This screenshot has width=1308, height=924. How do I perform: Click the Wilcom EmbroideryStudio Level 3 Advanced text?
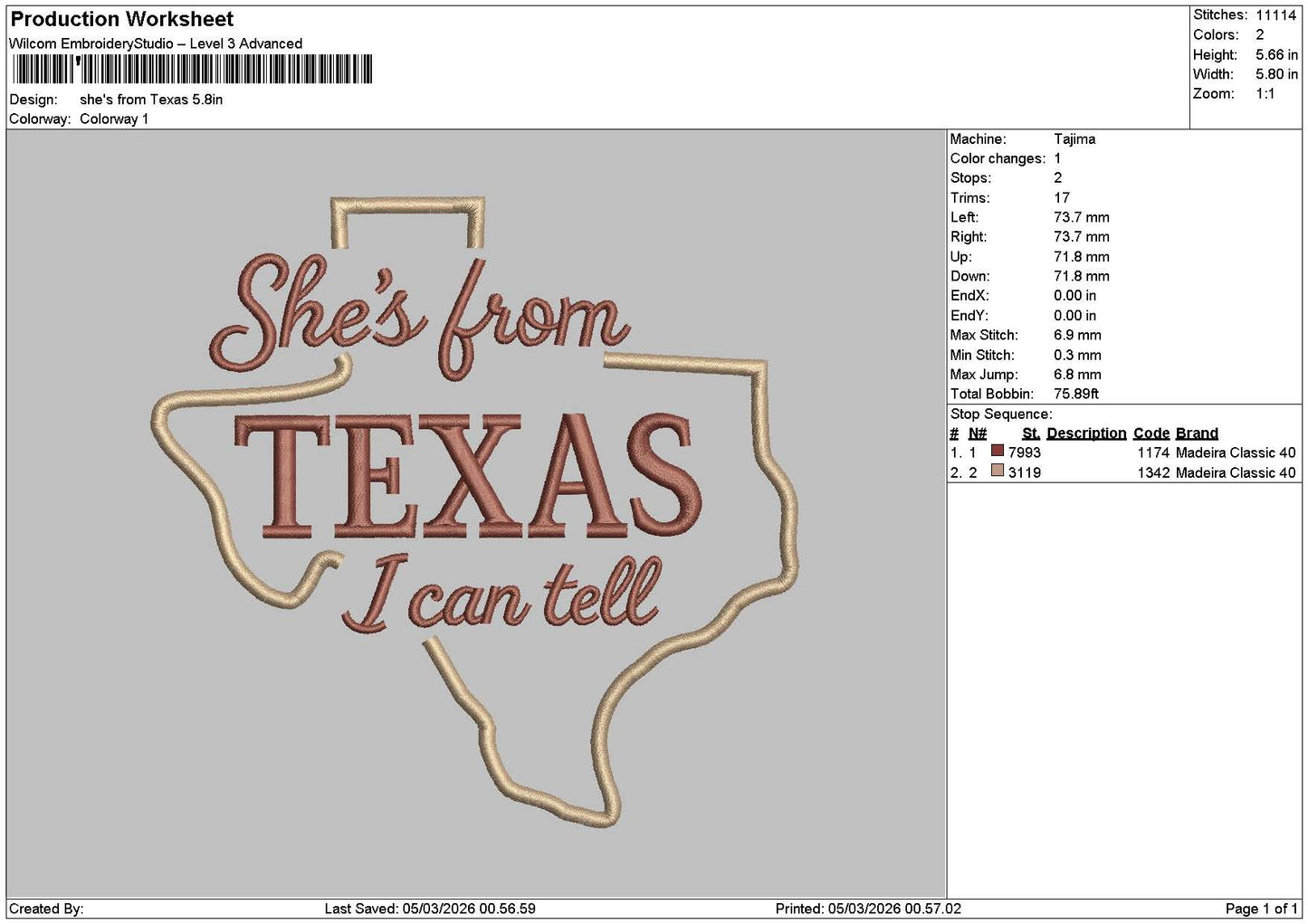156,43
